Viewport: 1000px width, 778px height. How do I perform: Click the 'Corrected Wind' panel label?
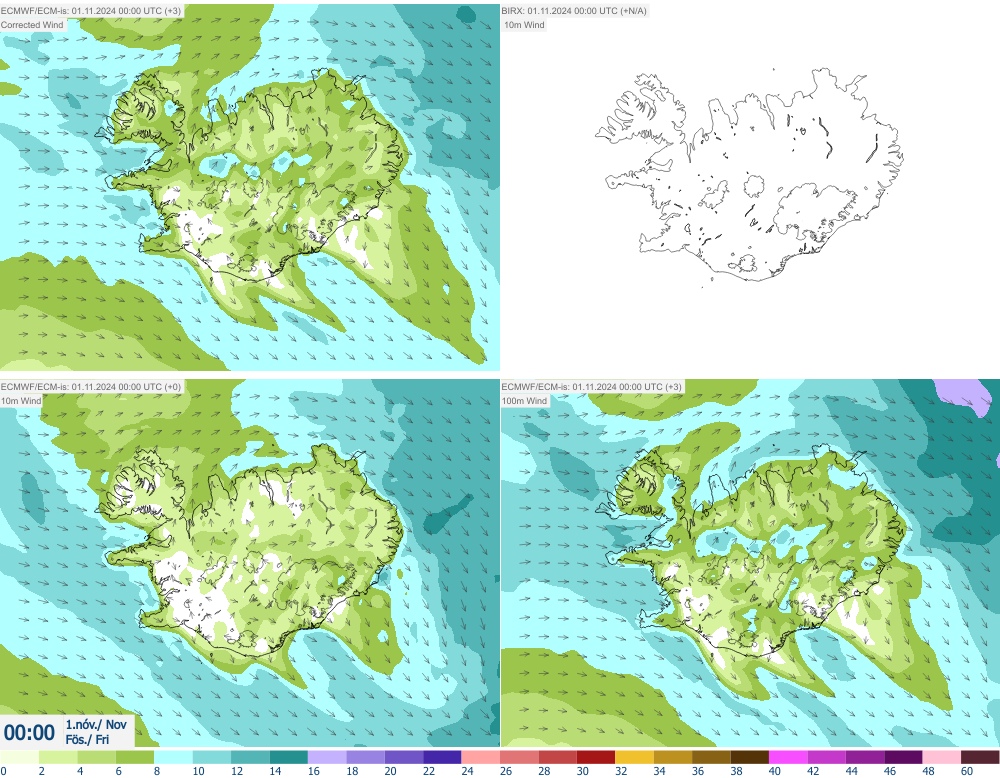32,25
